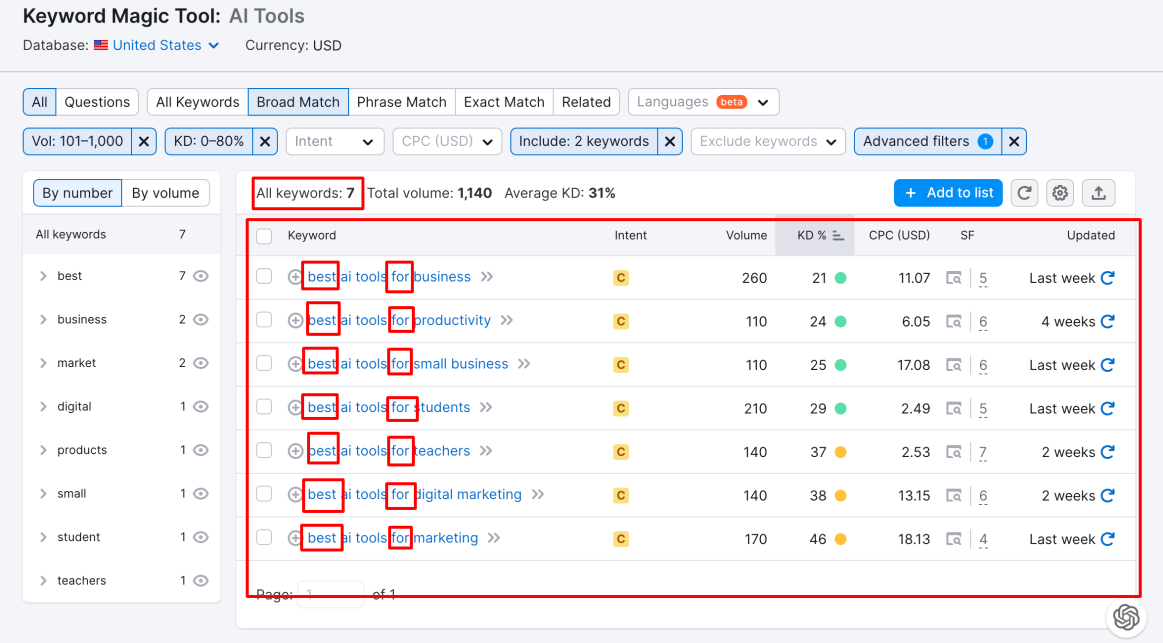1163x643 pixels.
Task: Click the ChatGPT icon in bottom corner
Action: tap(1127, 616)
